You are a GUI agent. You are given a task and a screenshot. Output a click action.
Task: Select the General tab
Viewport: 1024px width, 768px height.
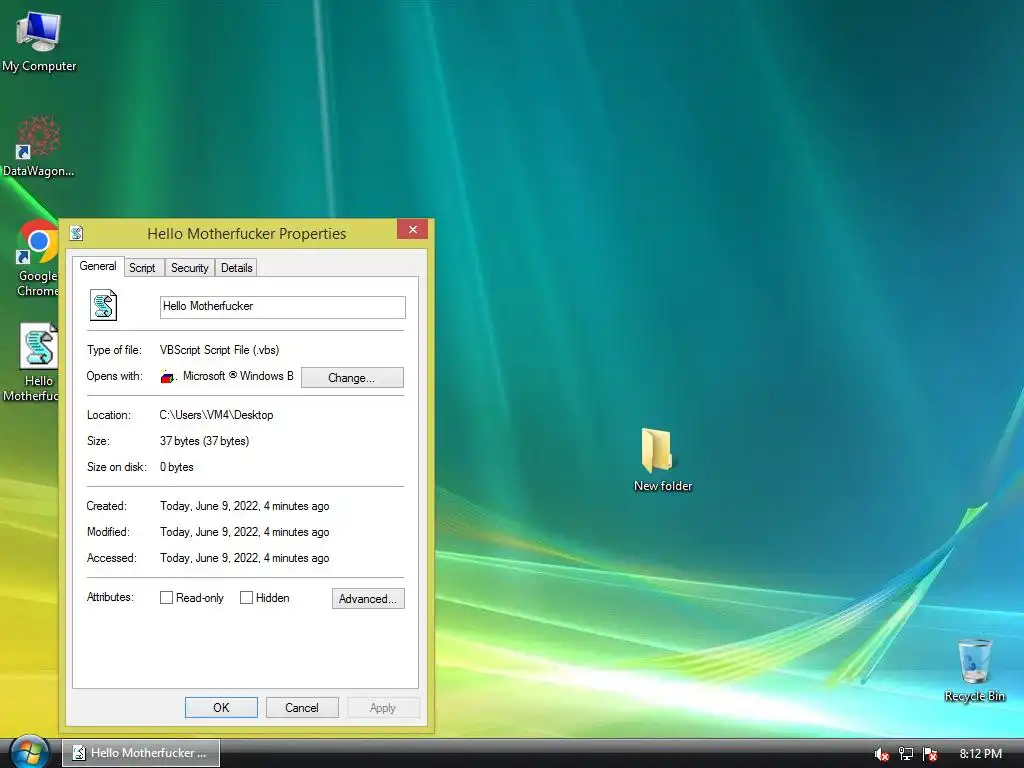[x=98, y=266]
